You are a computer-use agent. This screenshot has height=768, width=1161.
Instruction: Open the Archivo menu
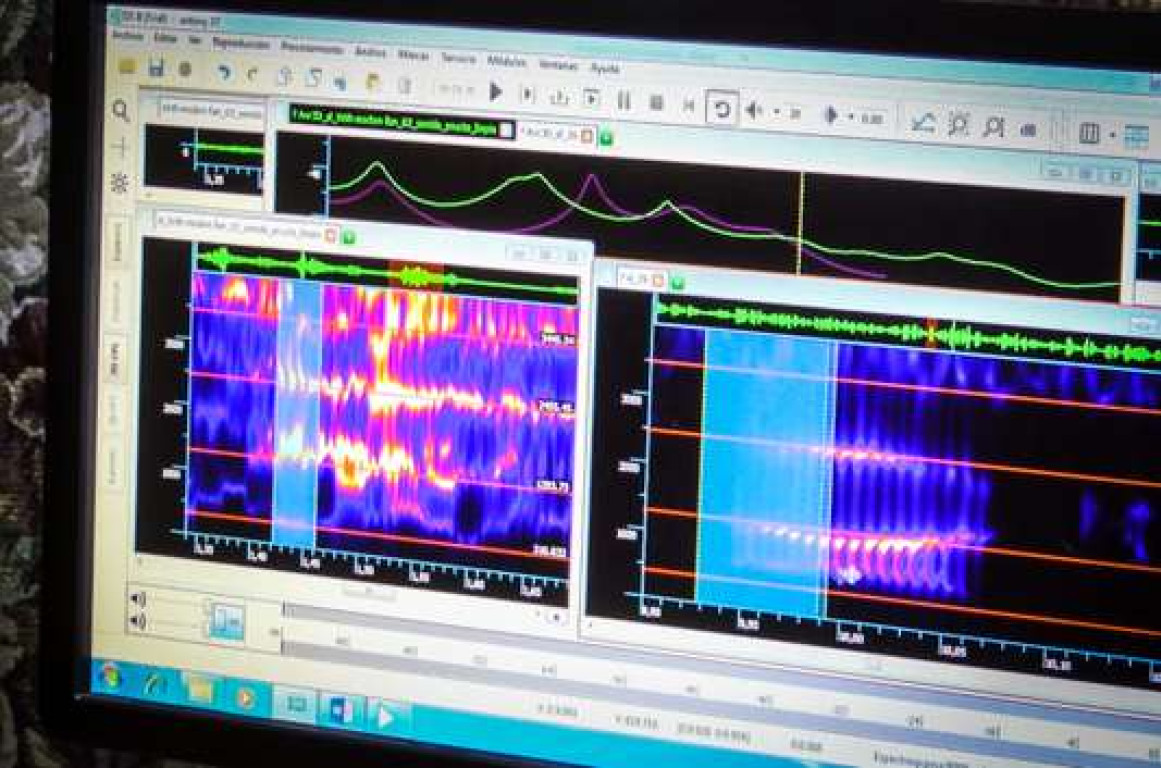129,35
